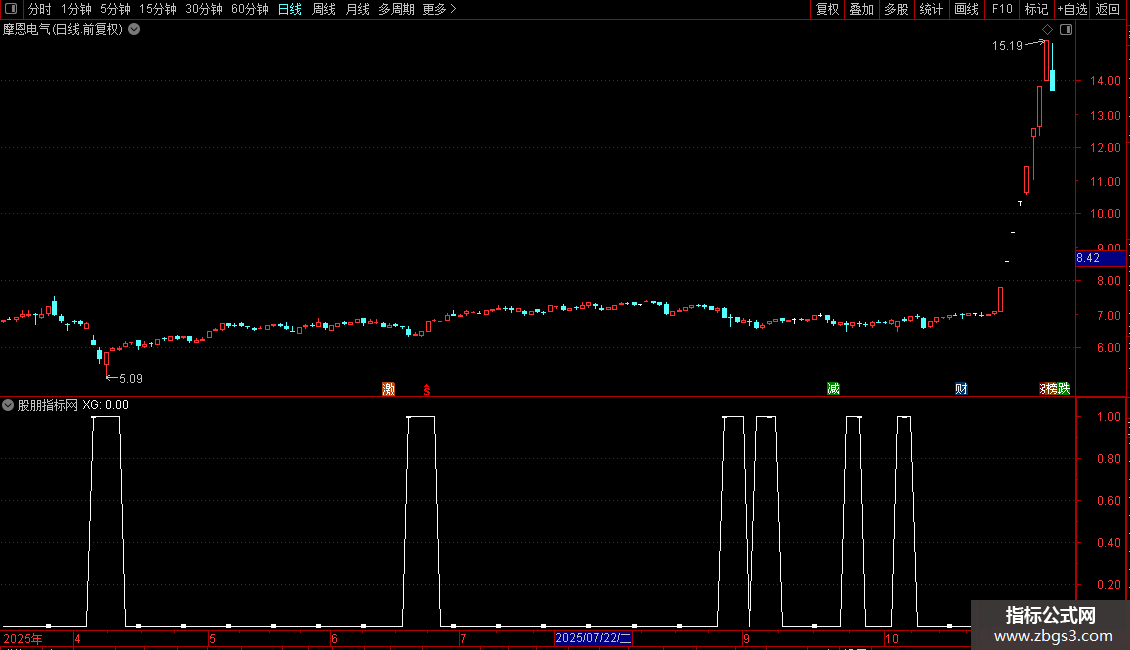The width and height of the screenshot is (1130, 650).
Task: Click 返回 to go back
Action: coord(1108,9)
